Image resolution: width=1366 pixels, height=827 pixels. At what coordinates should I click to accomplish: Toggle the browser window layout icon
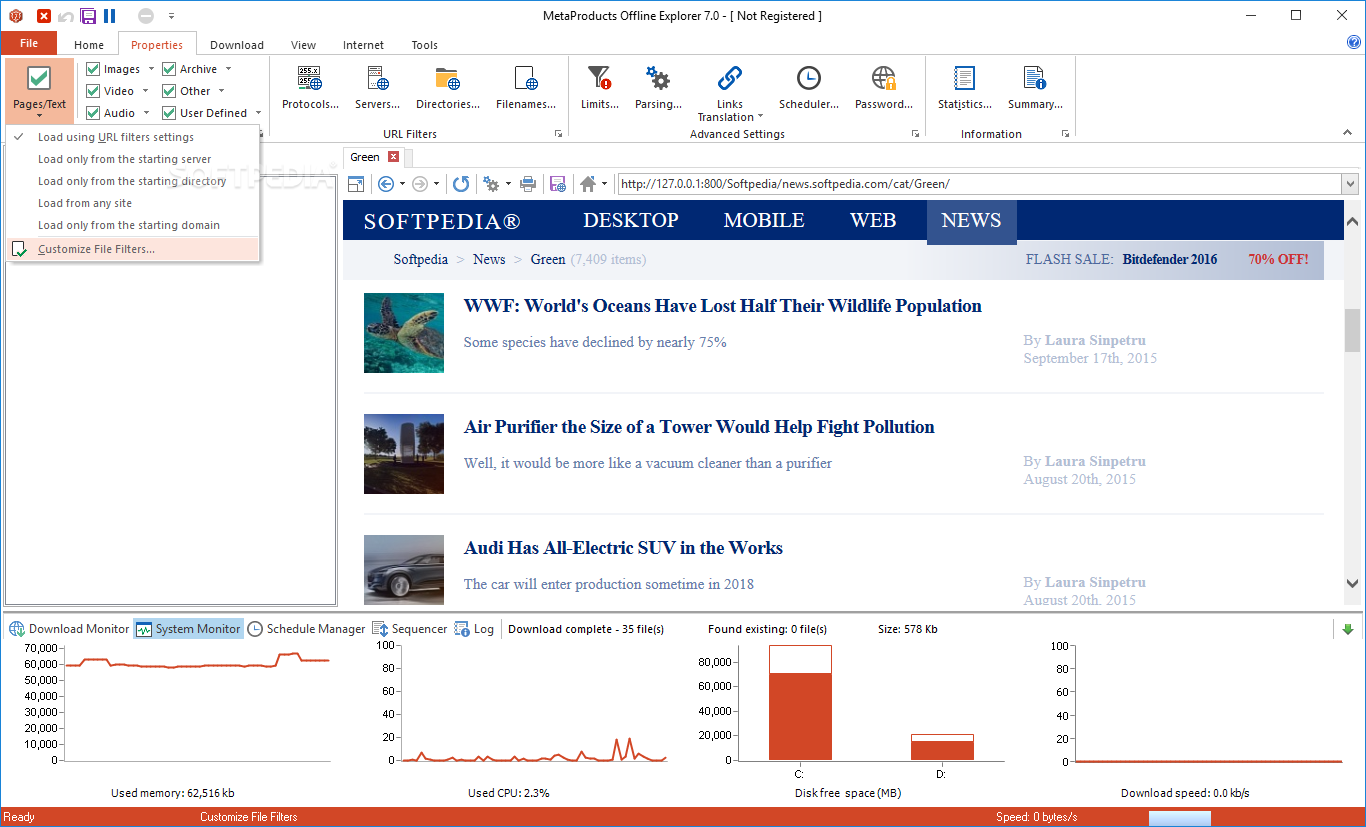355,184
